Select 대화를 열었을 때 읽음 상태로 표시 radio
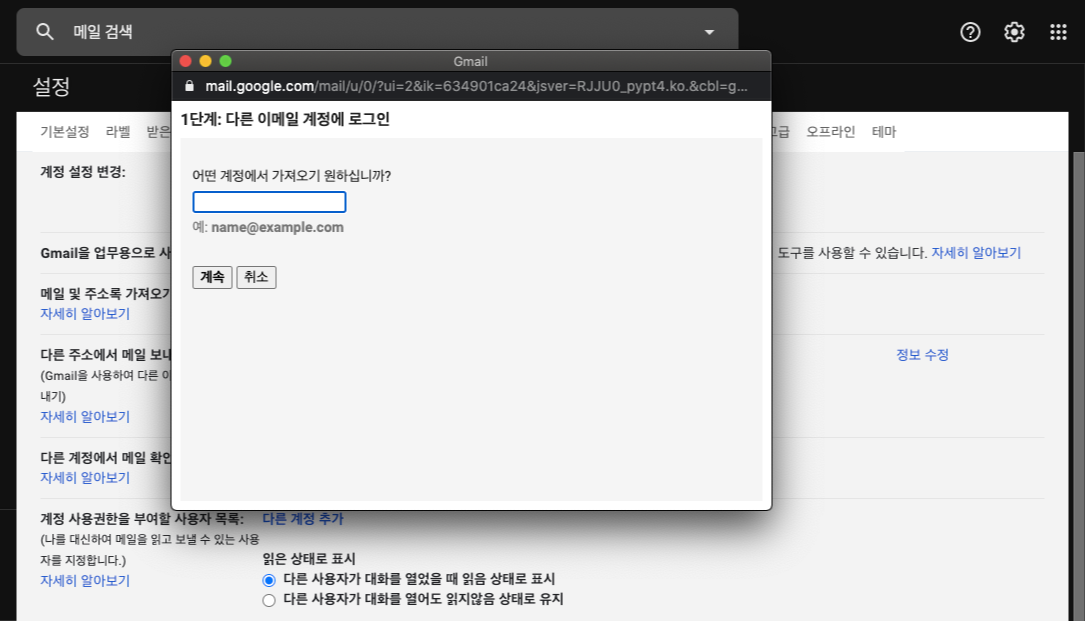1085x621 pixels. tap(269, 580)
